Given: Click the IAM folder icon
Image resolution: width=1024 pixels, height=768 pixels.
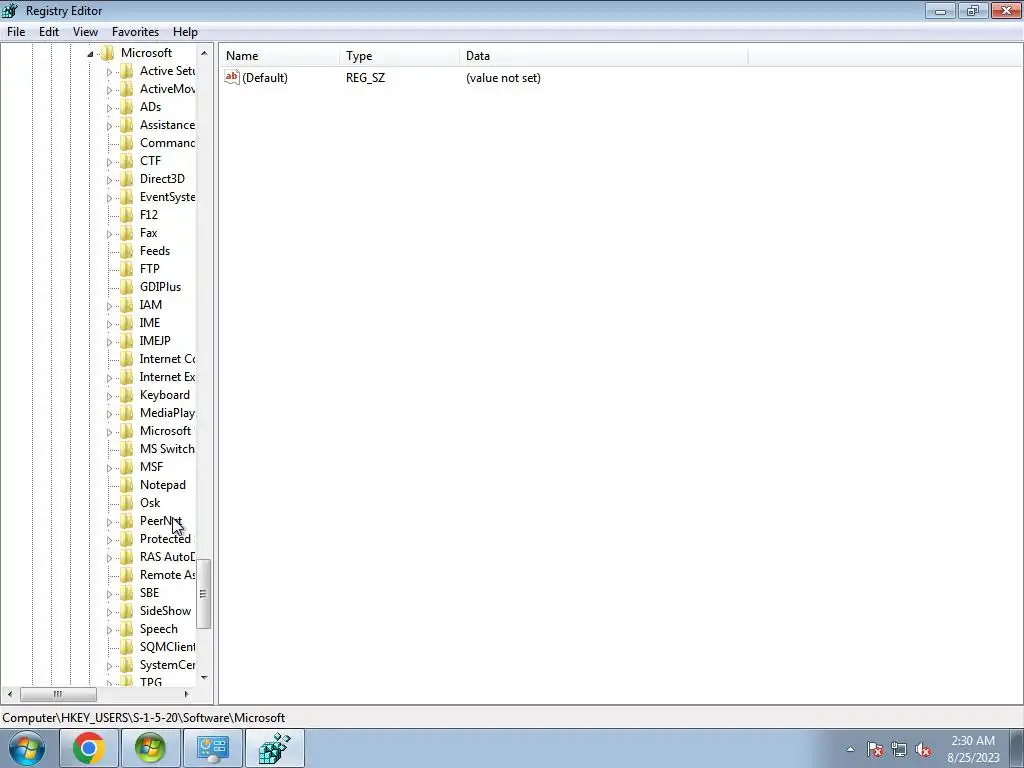Looking at the screenshot, I should tap(127, 305).
